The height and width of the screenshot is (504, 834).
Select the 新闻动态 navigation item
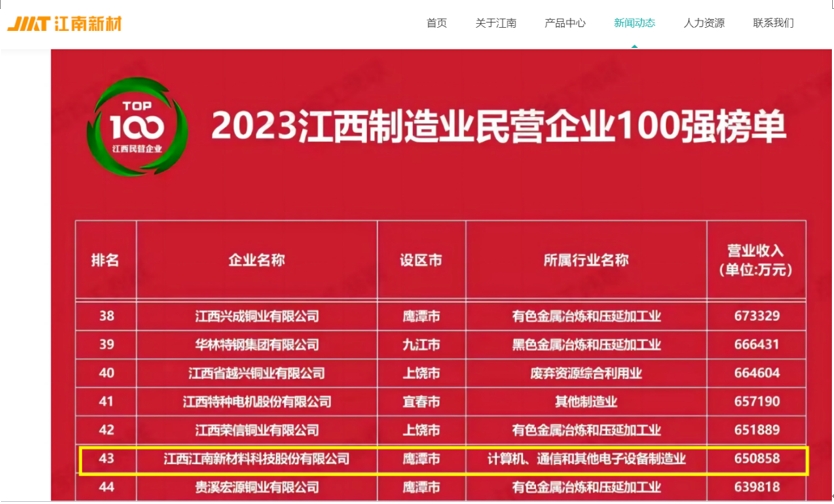point(635,23)
